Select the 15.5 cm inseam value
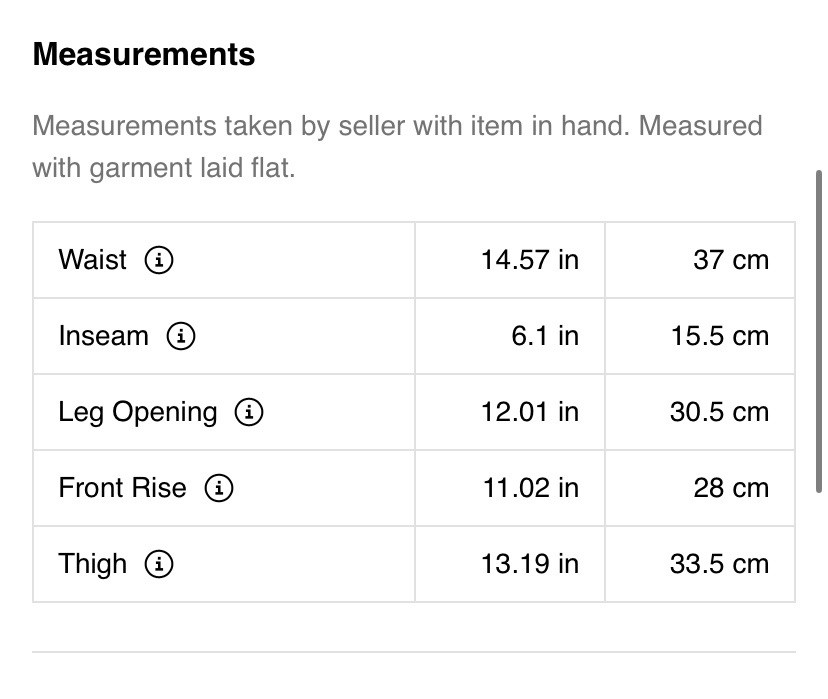The height and width of the screenshot is (699, 828). pos(720,336)
